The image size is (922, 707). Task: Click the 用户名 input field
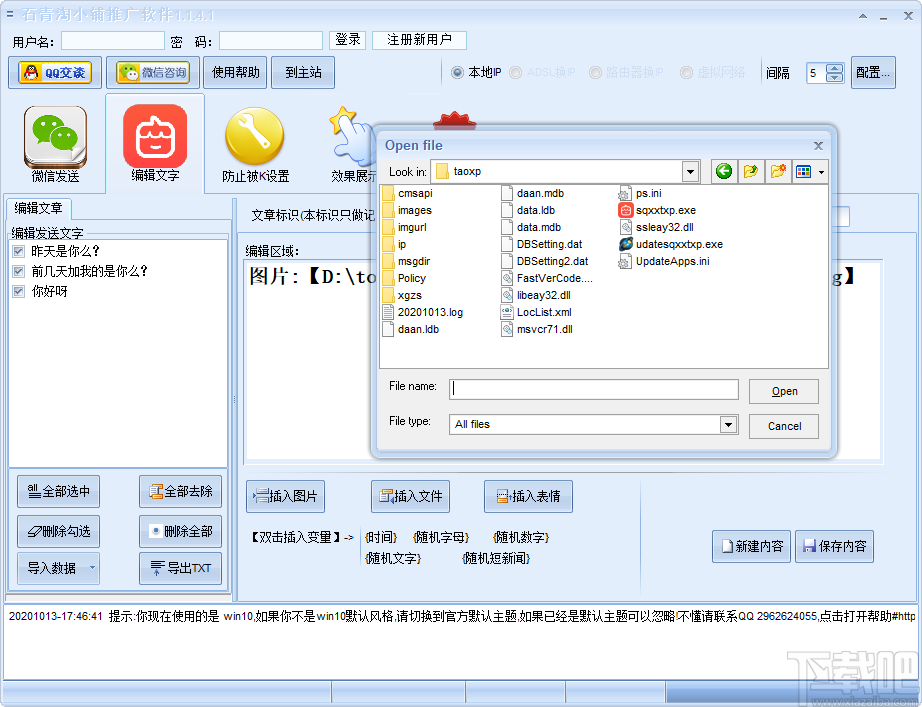click(113, 41)
